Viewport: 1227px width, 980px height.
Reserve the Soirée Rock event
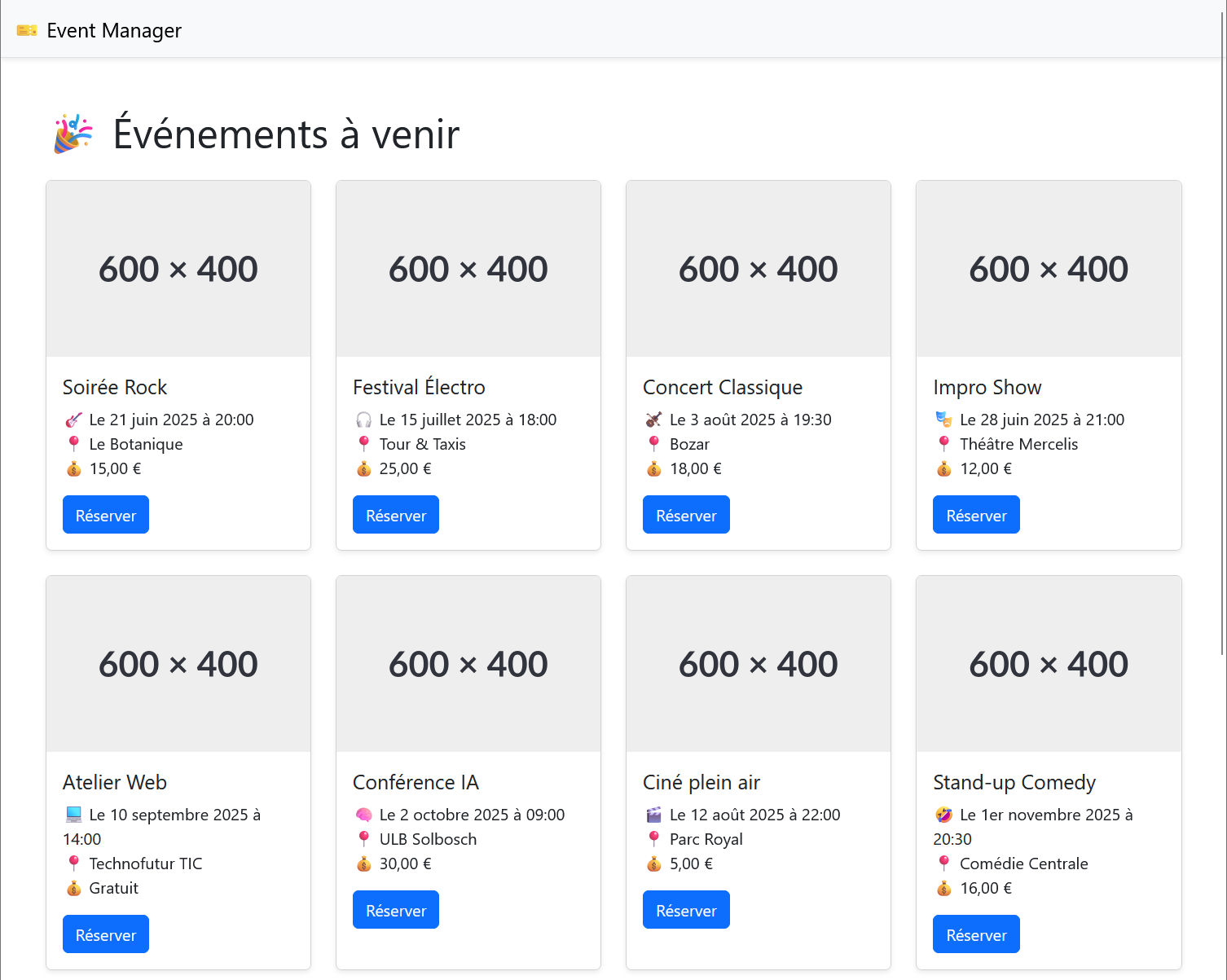[x=106, y=515]
